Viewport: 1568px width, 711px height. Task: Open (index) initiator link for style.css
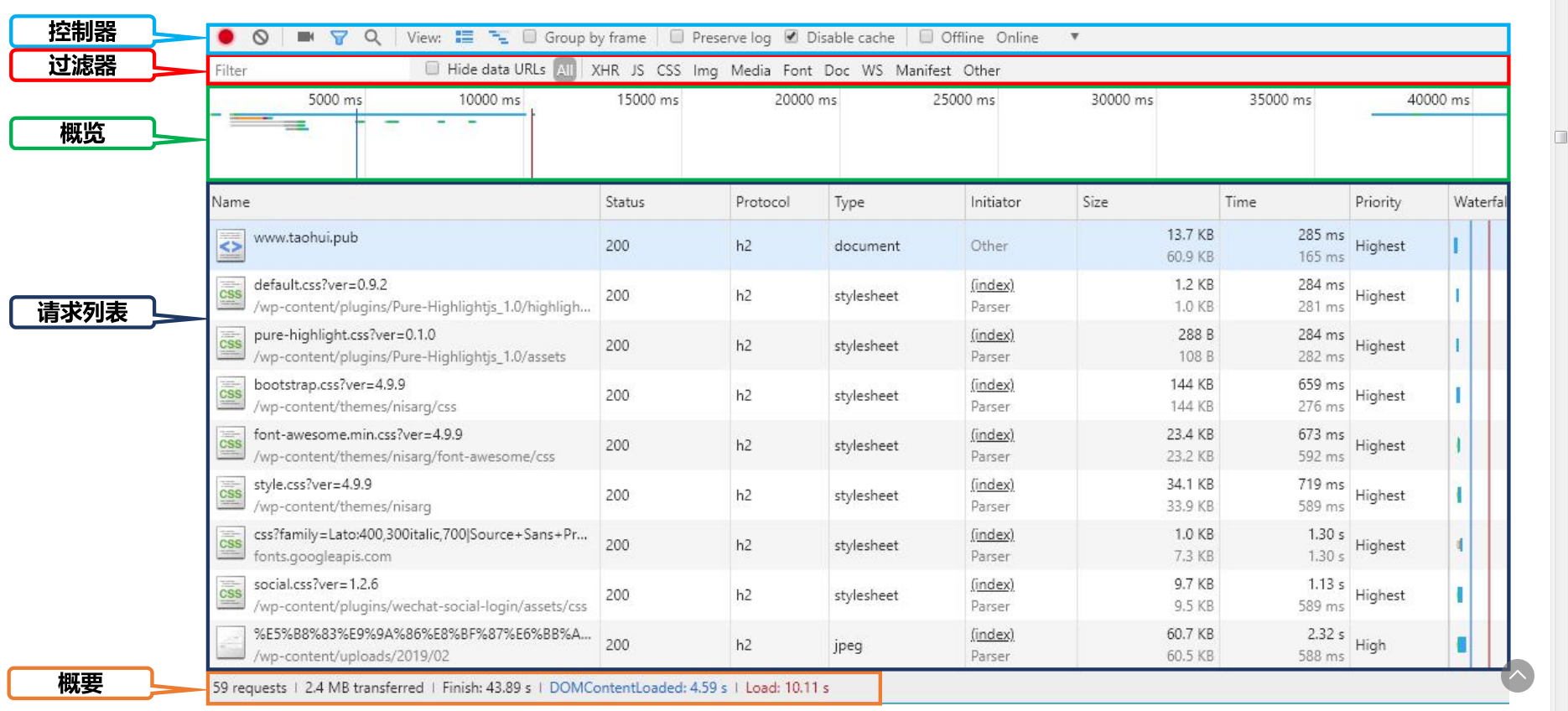tap(992, 485)
